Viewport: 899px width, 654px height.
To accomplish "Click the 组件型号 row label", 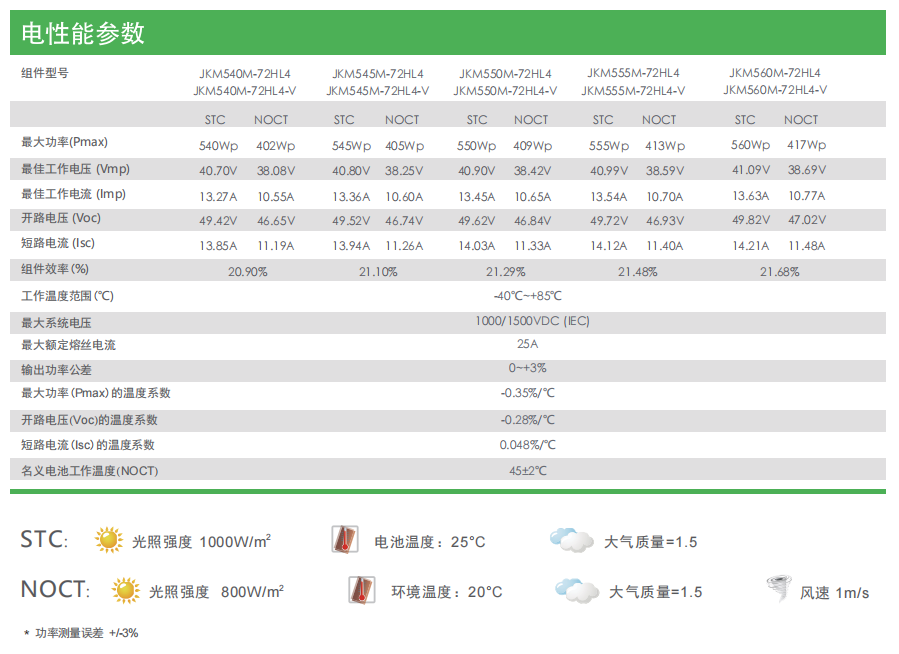I will pyautogui.click(x=45, y=73).
